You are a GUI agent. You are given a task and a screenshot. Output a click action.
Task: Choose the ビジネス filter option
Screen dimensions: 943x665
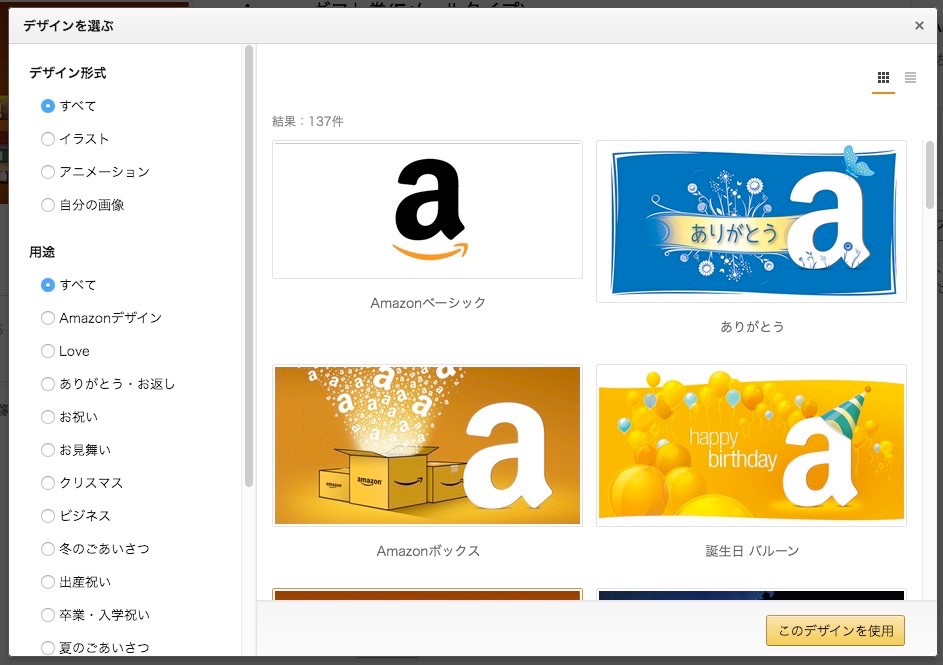pos(48,516)
